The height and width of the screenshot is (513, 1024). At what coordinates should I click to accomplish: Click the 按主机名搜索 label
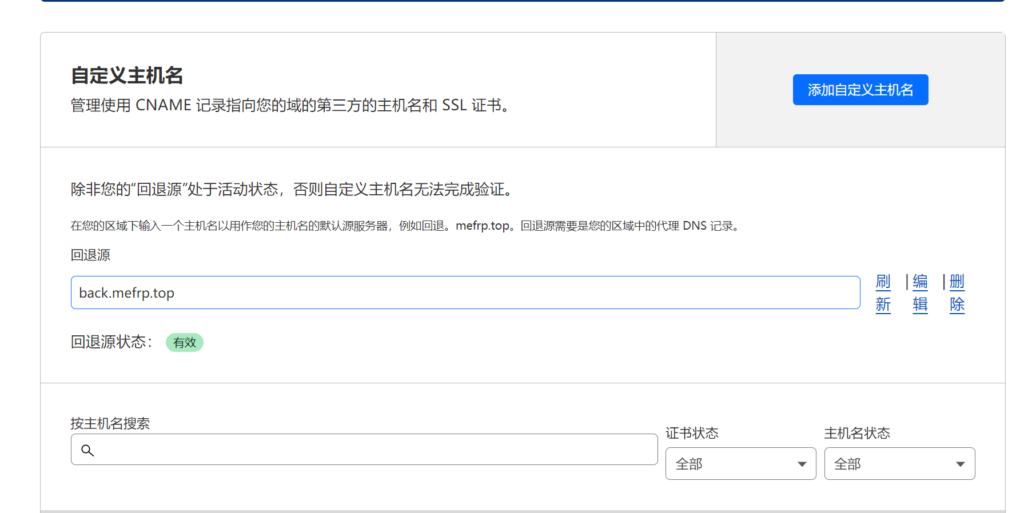point(110,423)
